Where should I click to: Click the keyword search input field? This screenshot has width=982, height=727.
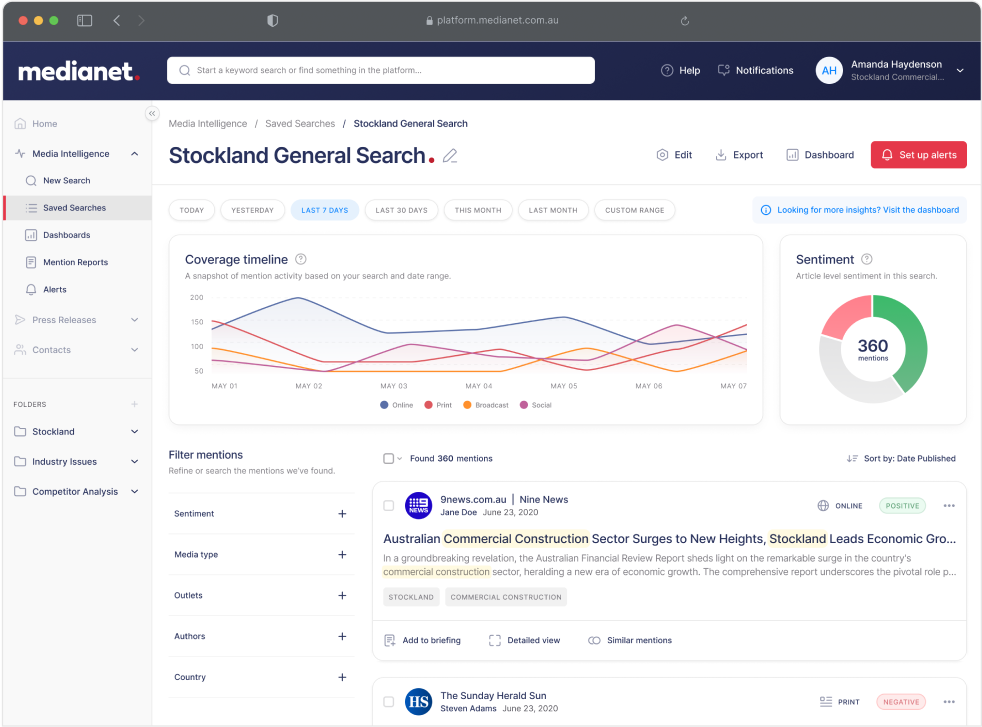pyautogui.click(x=380, y=71)
